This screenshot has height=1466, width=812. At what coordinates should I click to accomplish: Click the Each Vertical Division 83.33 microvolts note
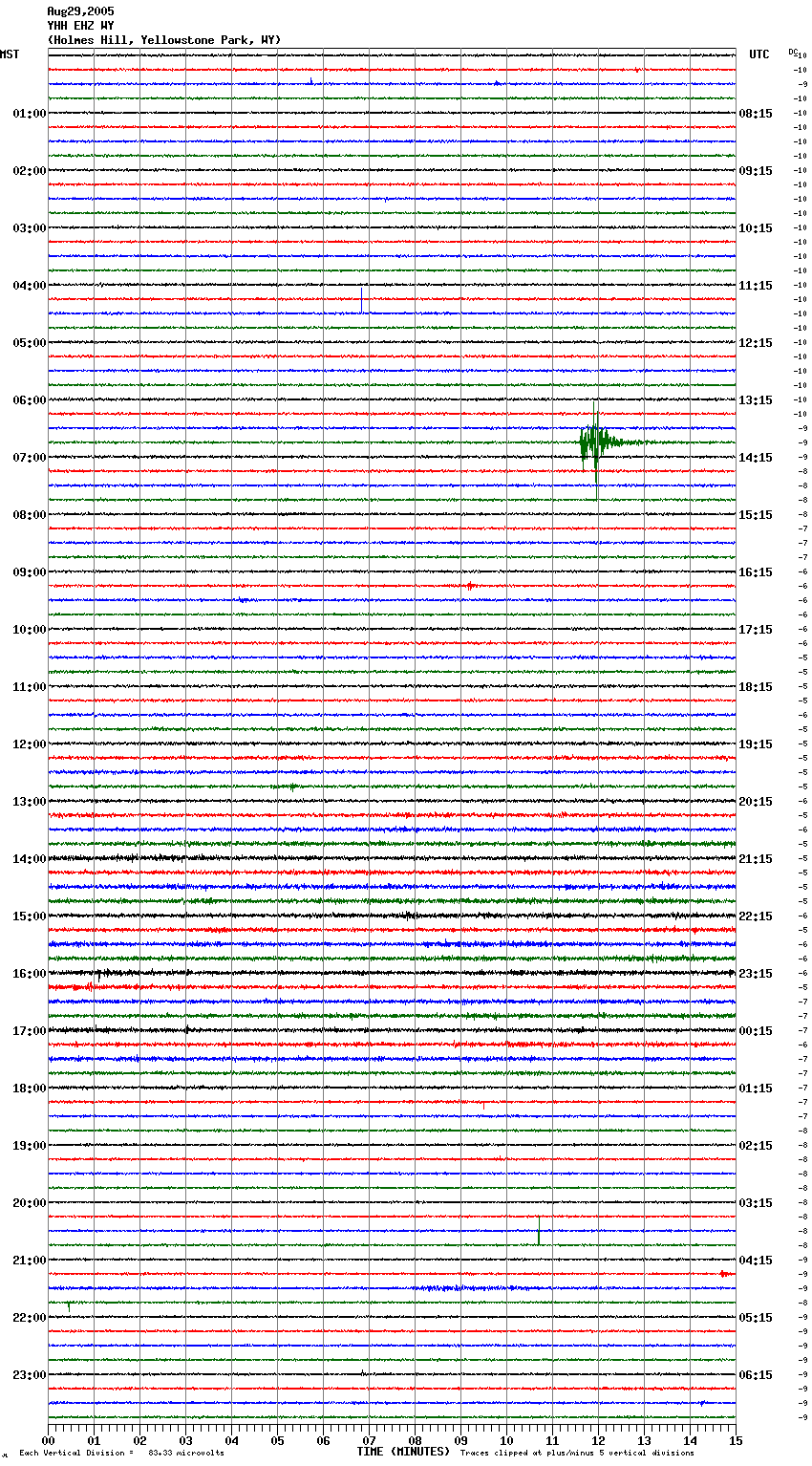[x=121, y=1454]
